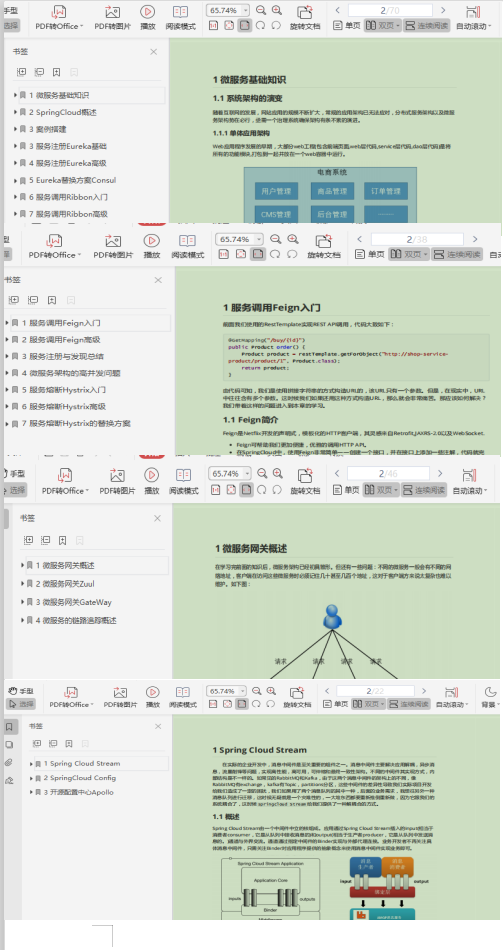503x950 pixels.
Task: Toggle 双页 view in 2/22 window
Action: click(368, 704)
